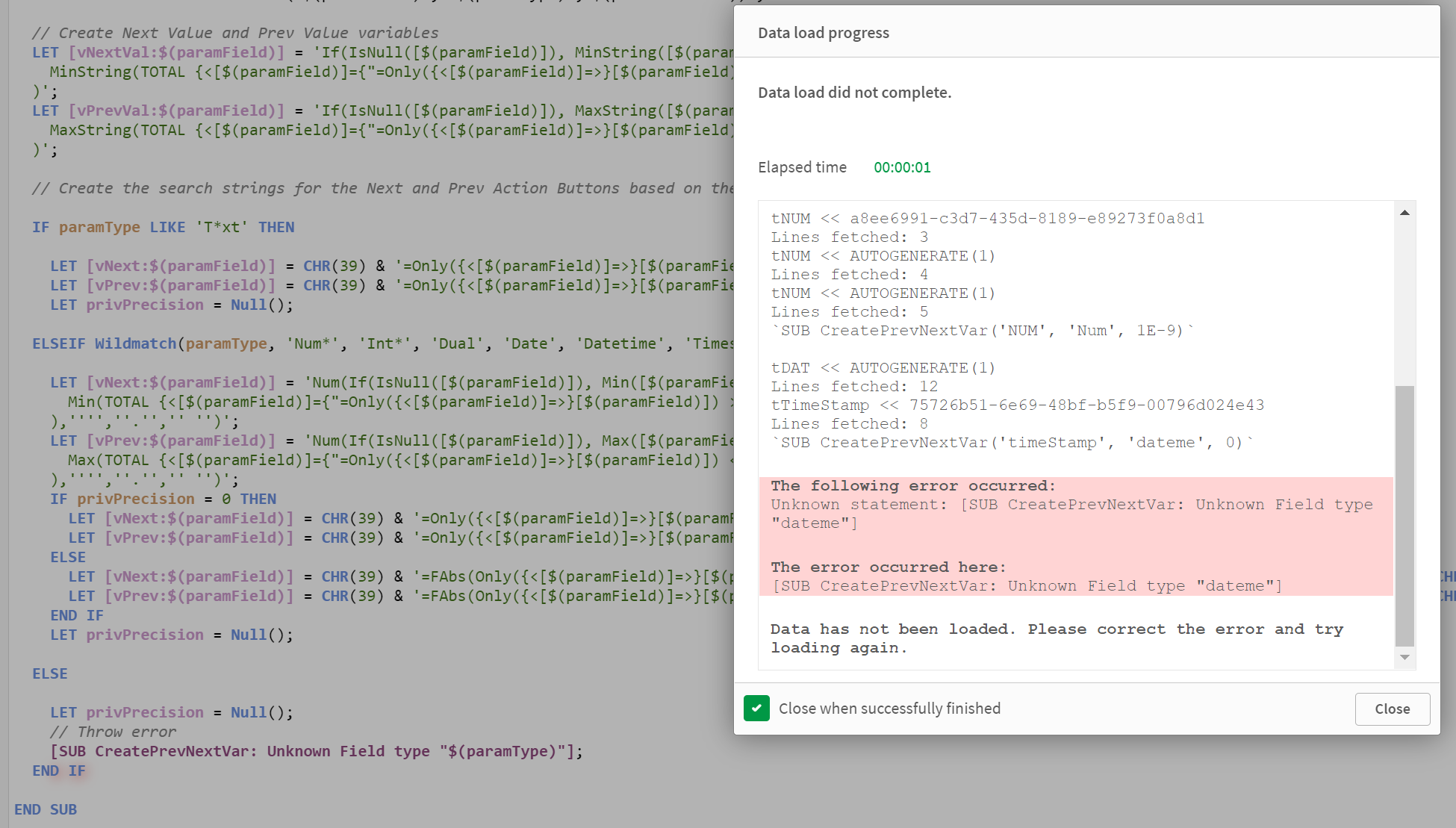1456x828 pixels.
Task: Click the log scrollbar down arrow
Action: click(1404, 657)
